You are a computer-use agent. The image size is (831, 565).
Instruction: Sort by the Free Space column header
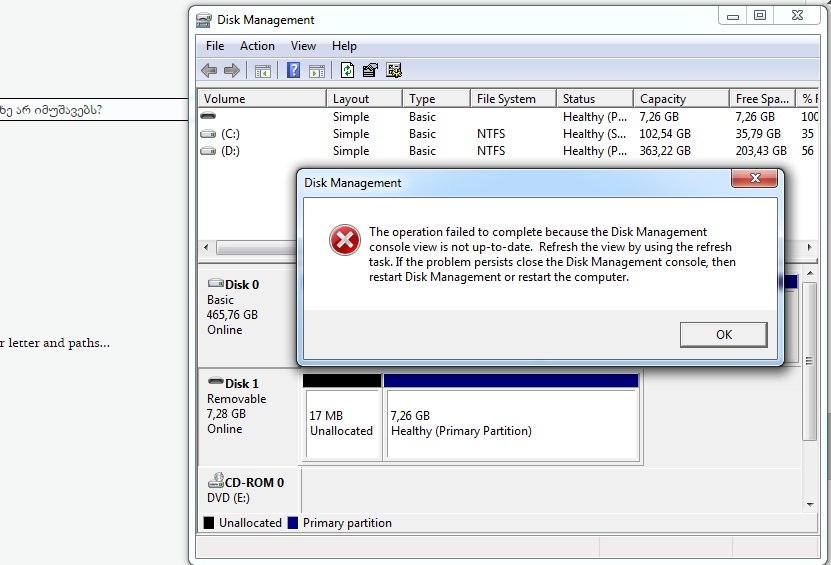pyautogui.click(x=762, y=99)
